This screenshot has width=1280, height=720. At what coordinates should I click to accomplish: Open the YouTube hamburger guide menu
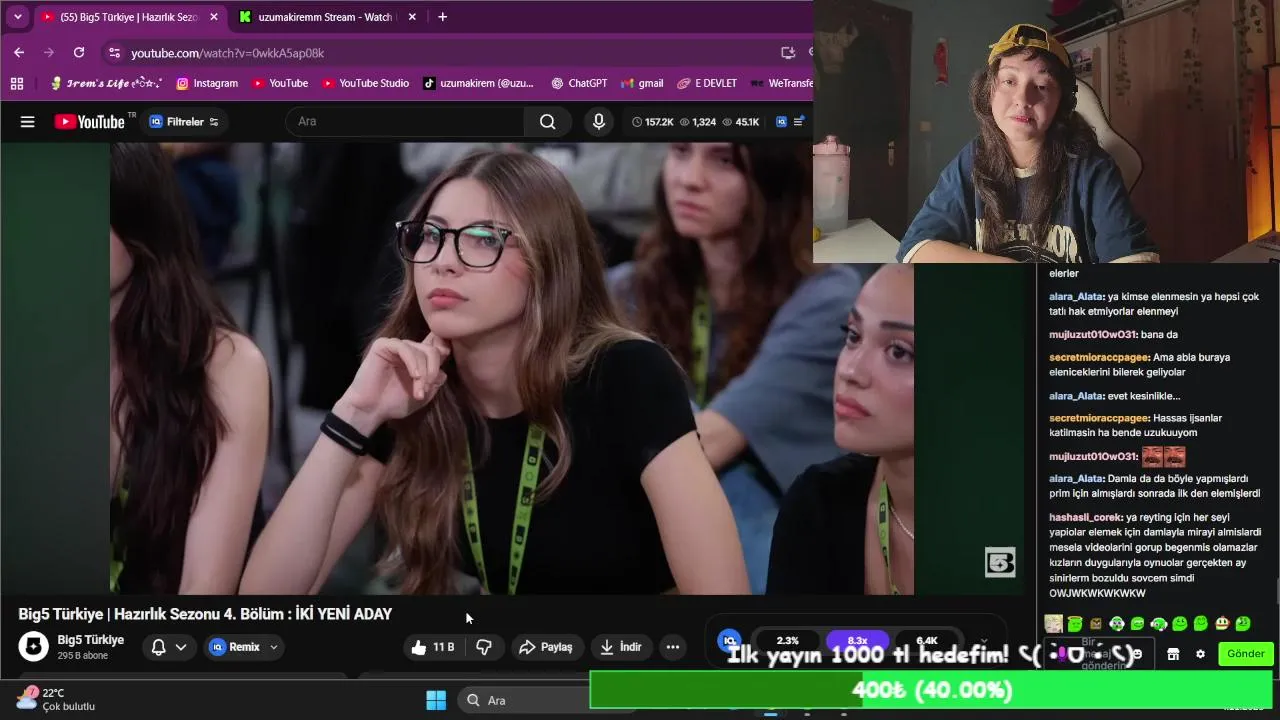tap(27, 122)
